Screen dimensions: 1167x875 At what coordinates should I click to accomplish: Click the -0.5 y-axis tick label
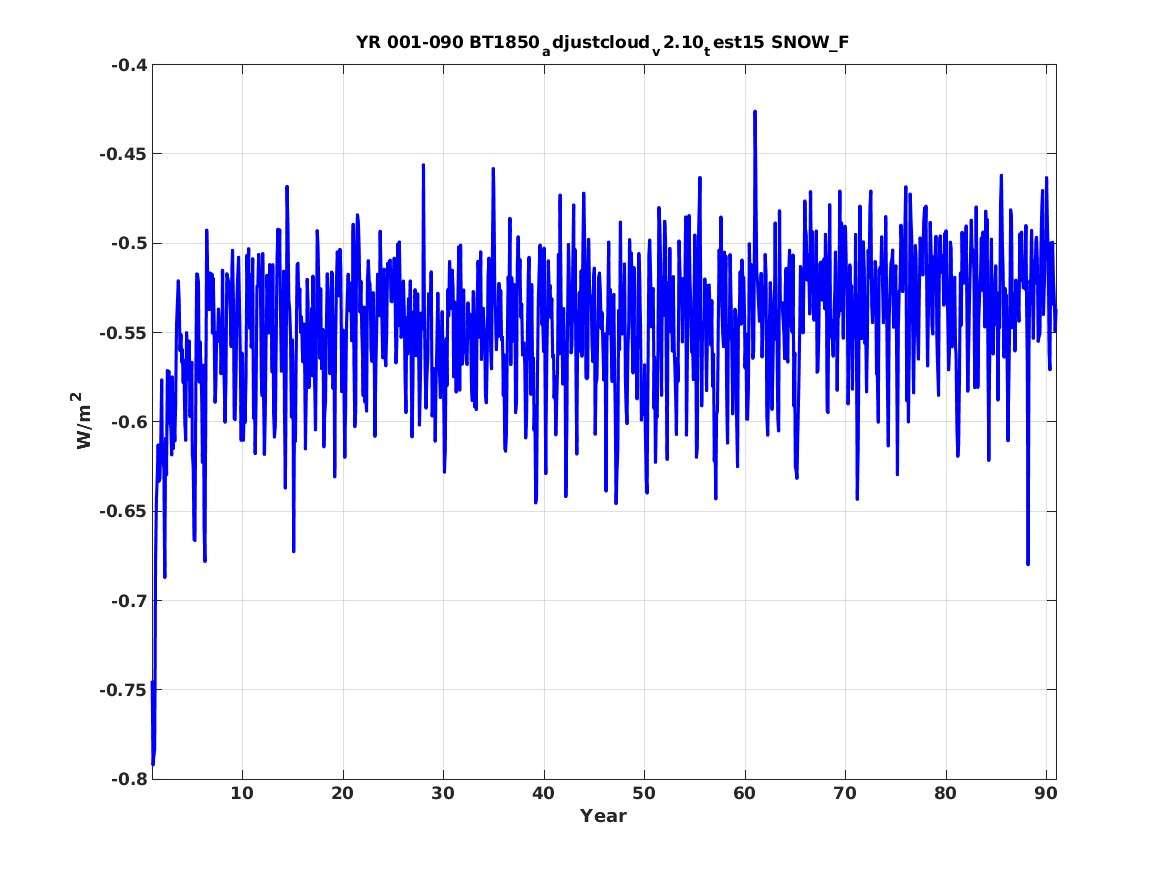129,243
